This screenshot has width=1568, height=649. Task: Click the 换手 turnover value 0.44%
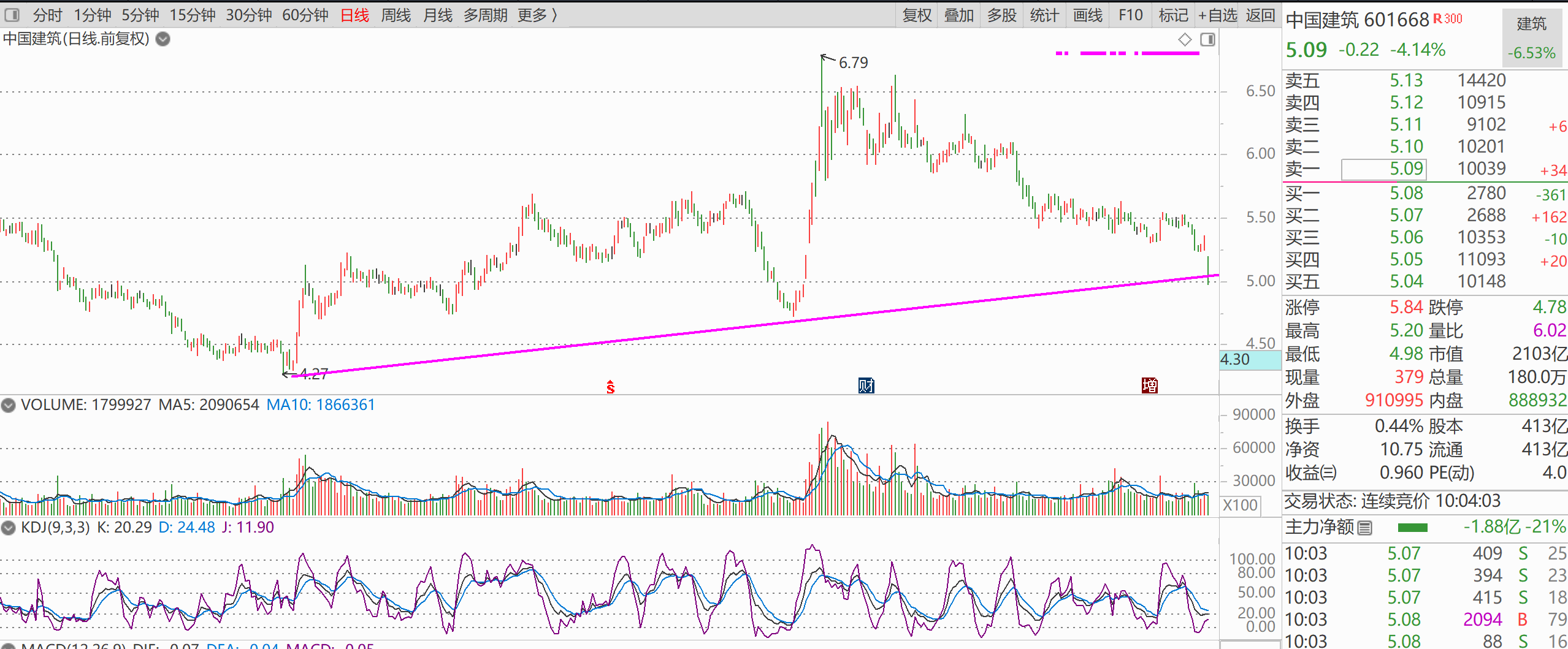[1399, 426]
